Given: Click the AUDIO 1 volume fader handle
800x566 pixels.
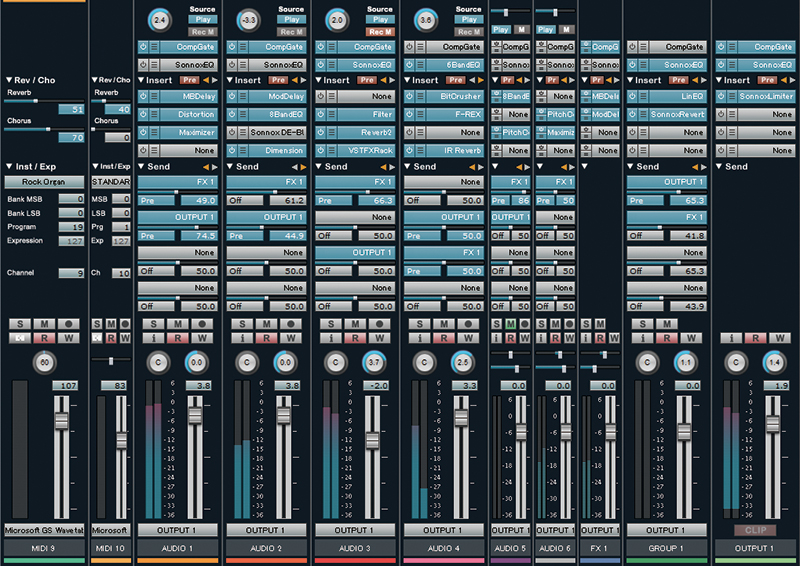Looking at the screenshot, I should [195, 415].
